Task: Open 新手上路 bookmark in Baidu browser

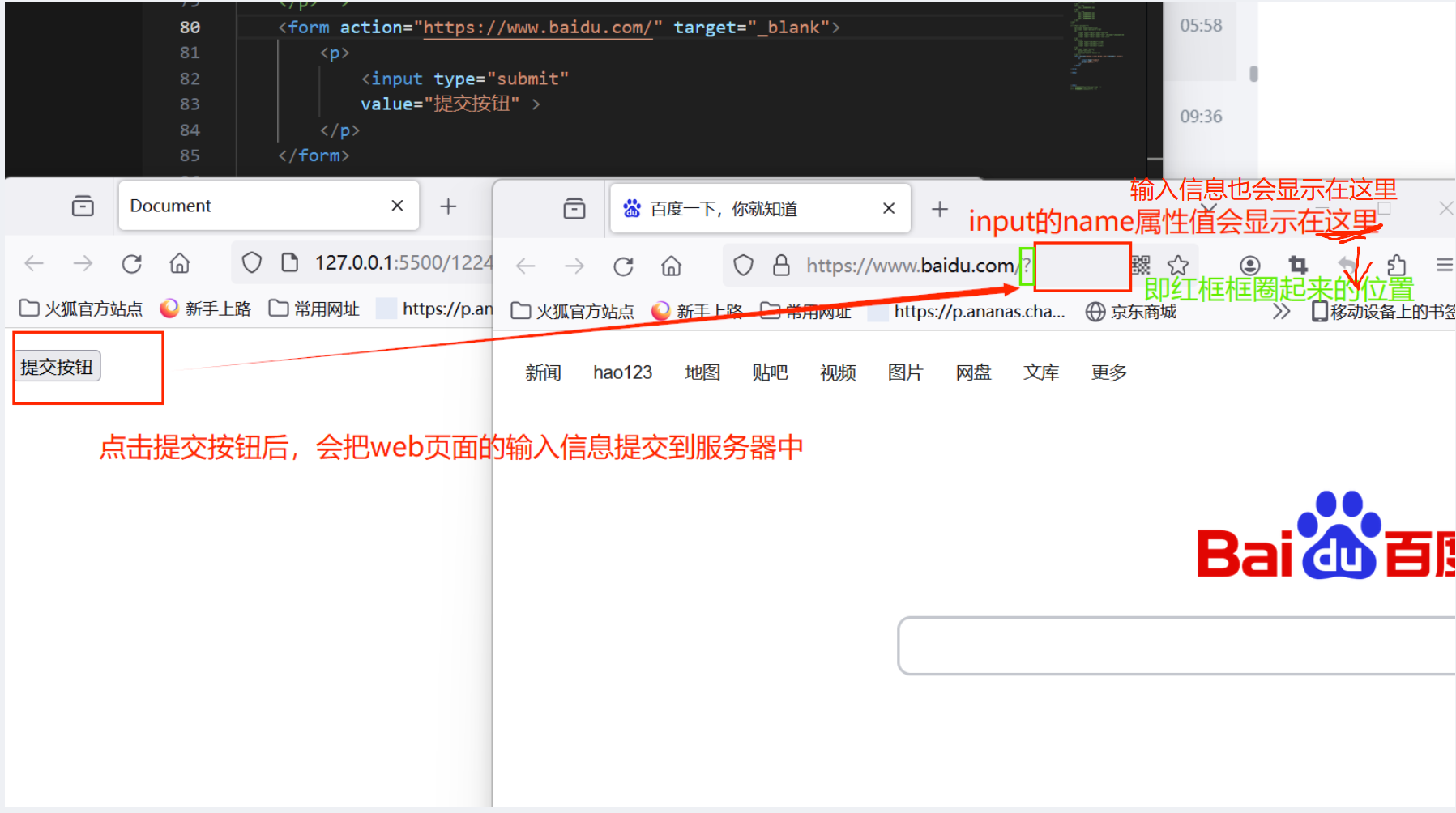Action: [x=698, y=311]
